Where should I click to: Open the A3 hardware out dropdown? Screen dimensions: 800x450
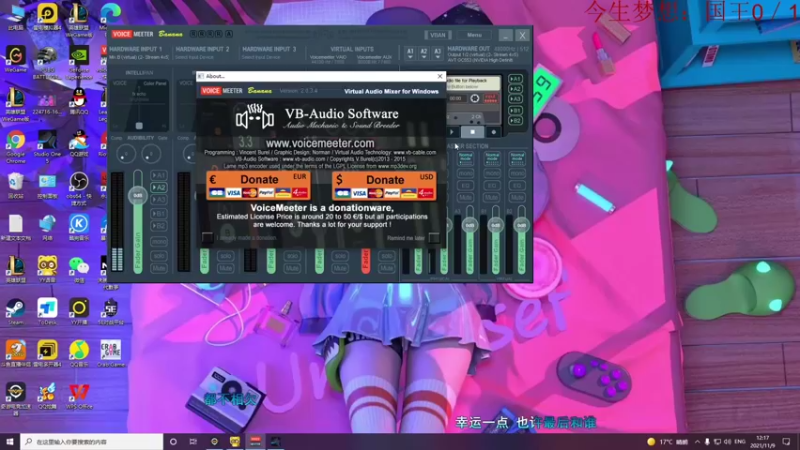point(437,53)
